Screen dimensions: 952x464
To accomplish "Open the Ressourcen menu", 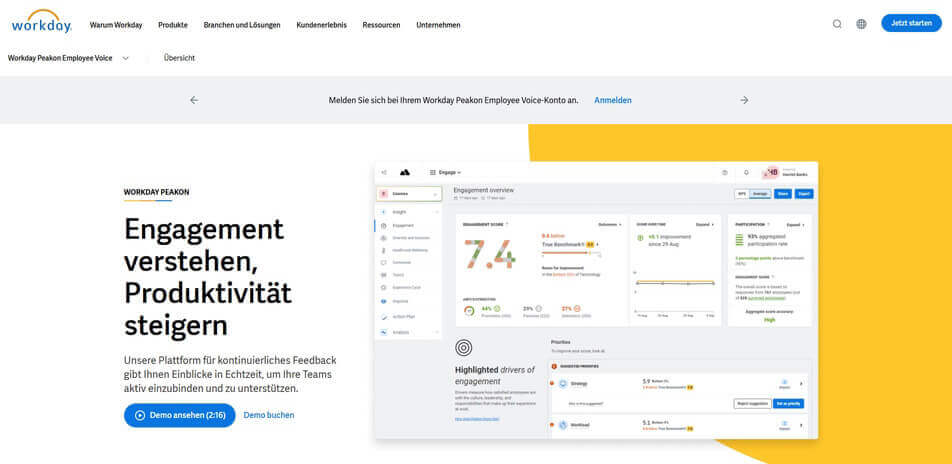I will pos(381,25).
